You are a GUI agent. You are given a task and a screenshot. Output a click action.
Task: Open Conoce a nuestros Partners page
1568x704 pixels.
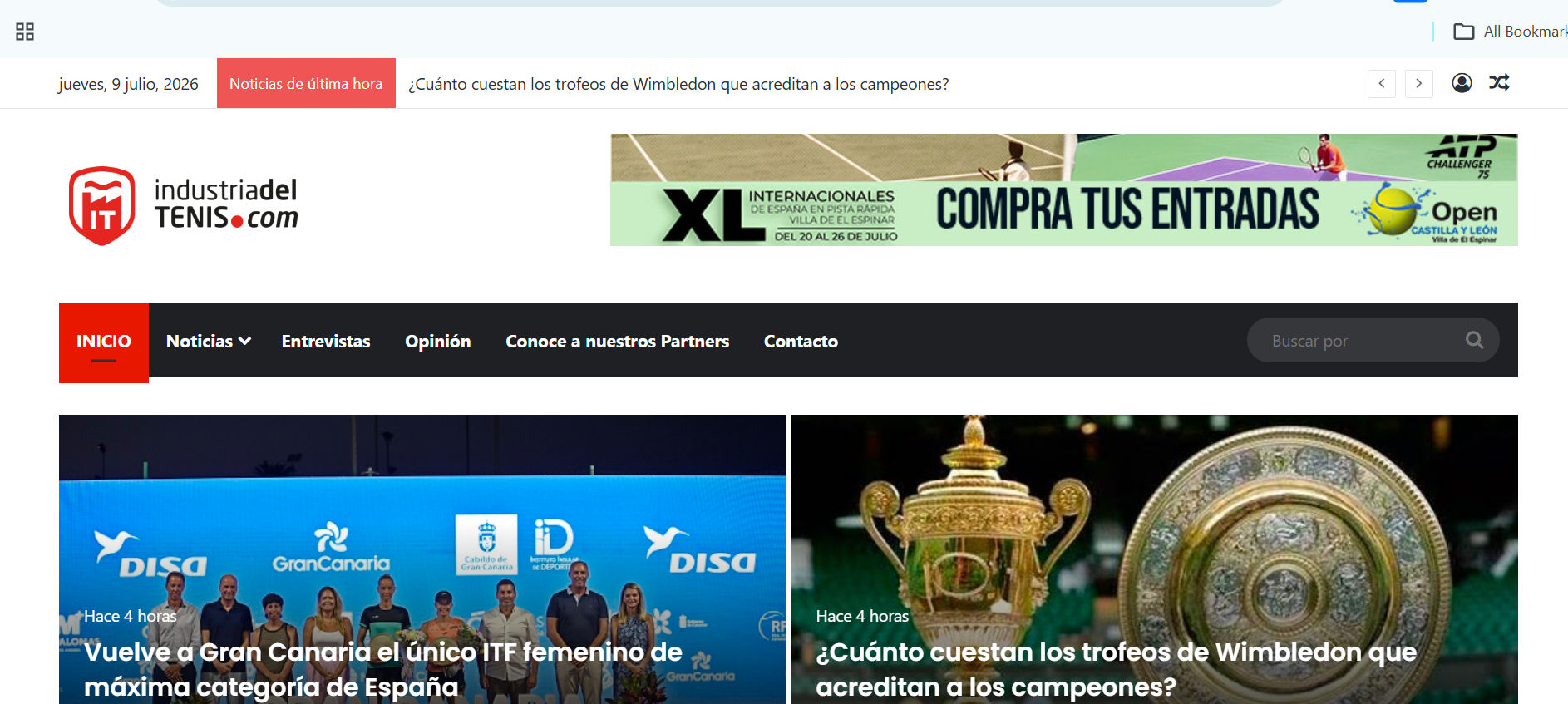click(x=618, y=341)
